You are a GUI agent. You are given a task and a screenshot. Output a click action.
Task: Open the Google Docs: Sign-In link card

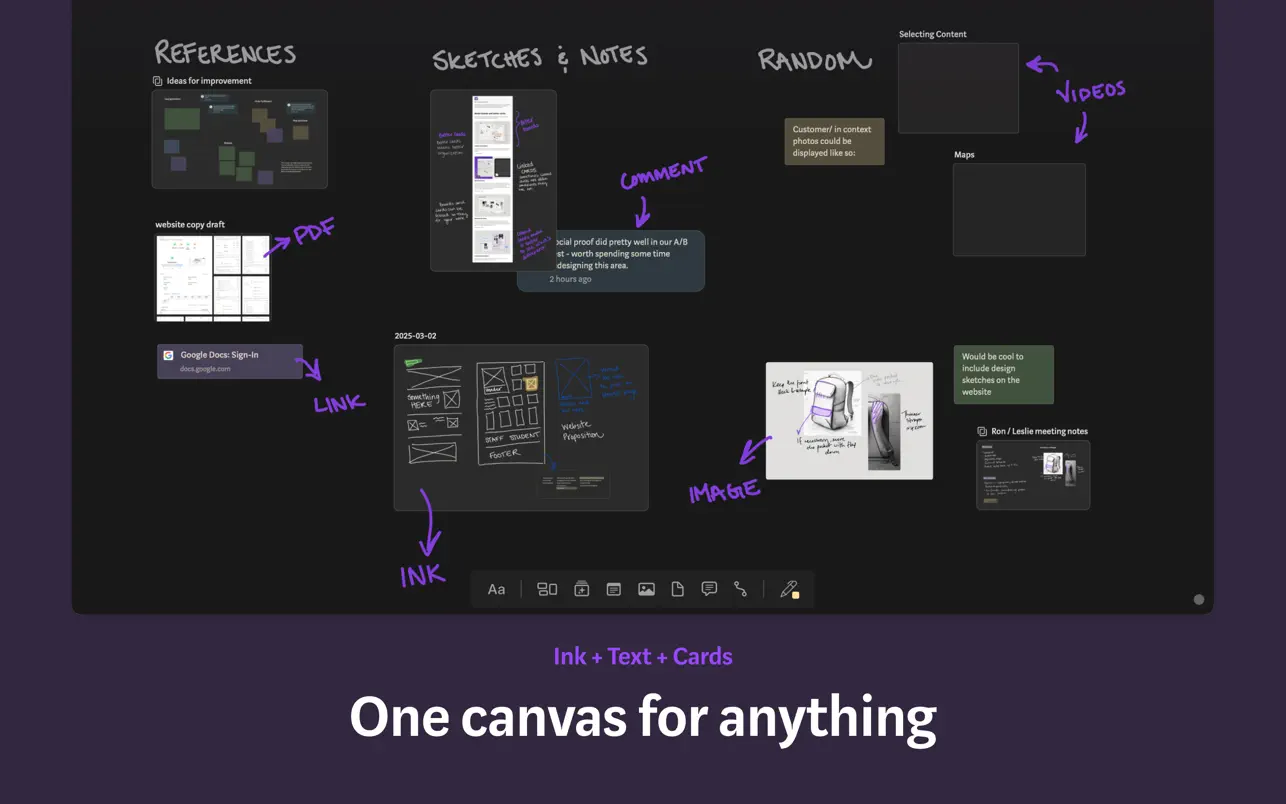(x=229, y=361)
